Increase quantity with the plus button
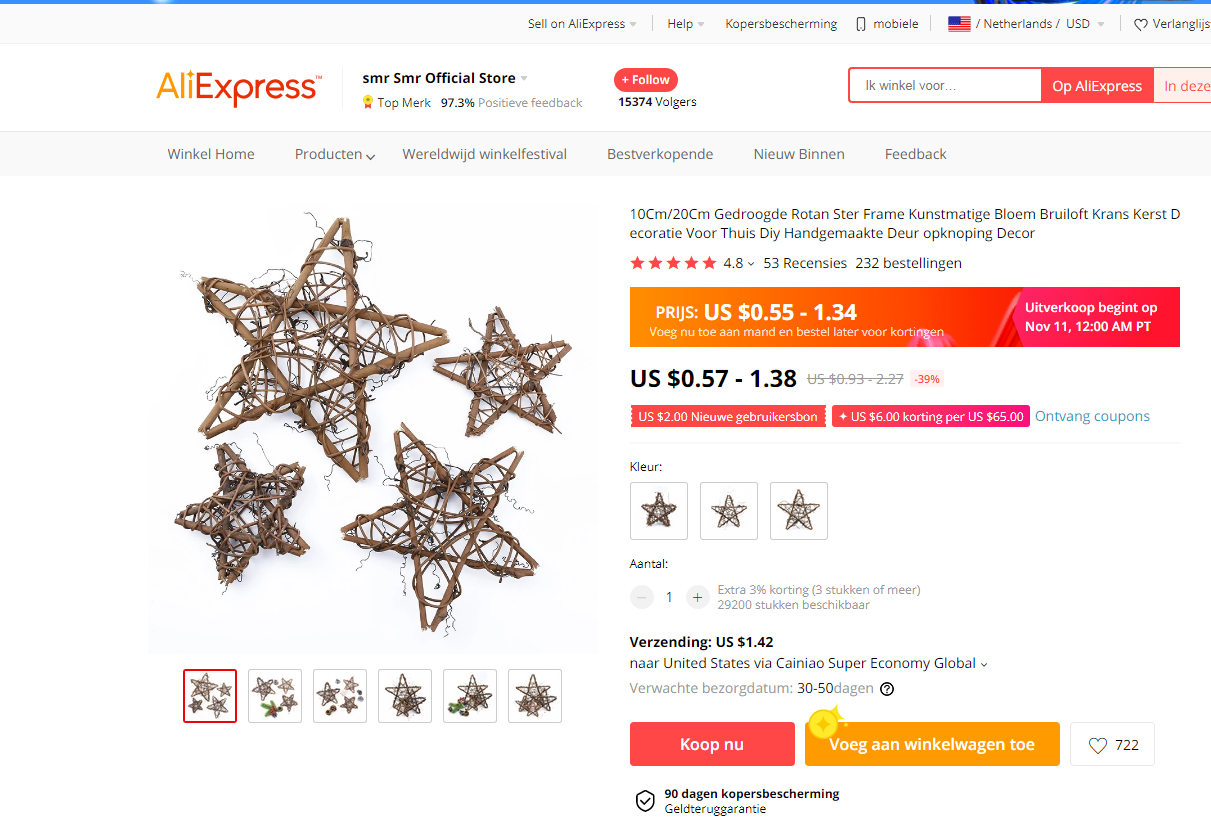Screen dimensions: 1211x821 (697, 597)
